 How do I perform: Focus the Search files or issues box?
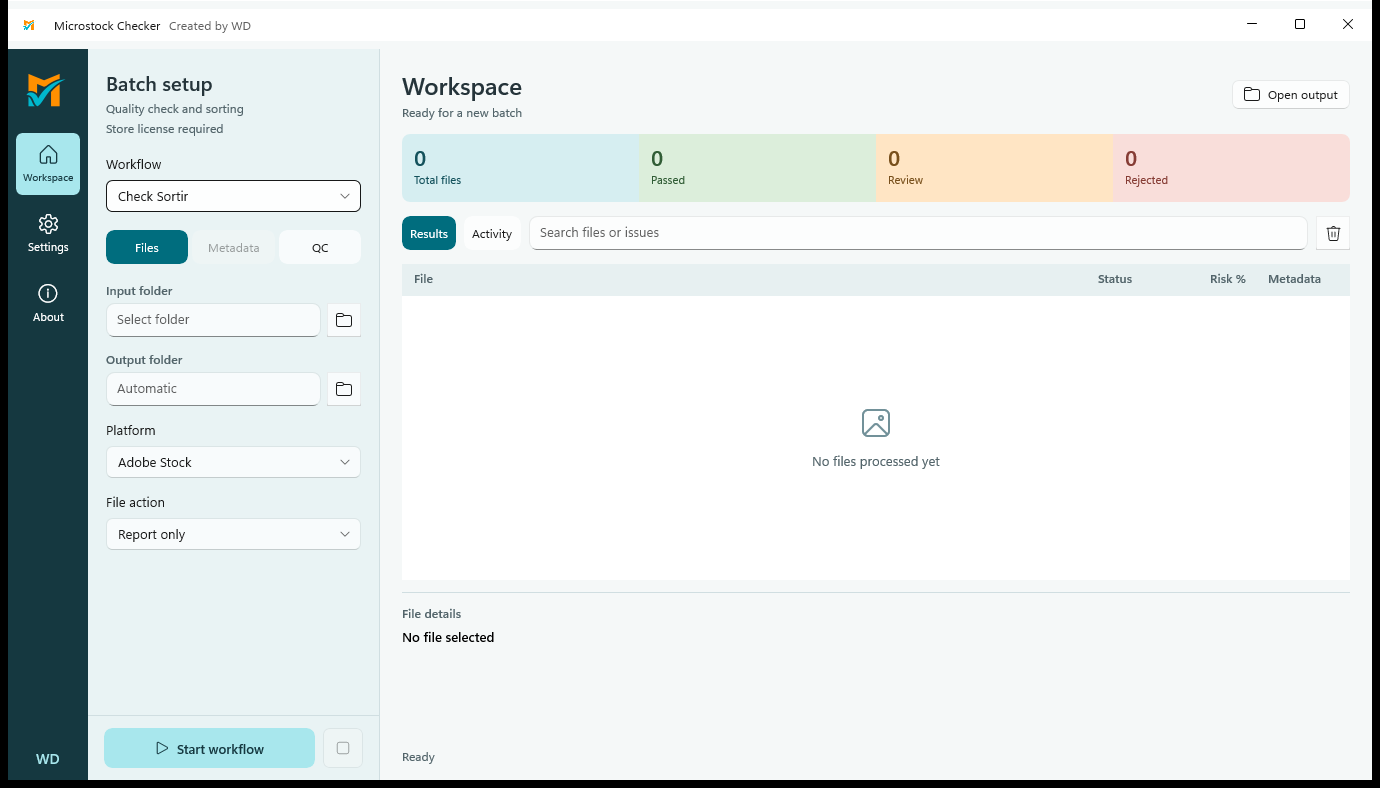pyautogui.click(x=918, y=233)
